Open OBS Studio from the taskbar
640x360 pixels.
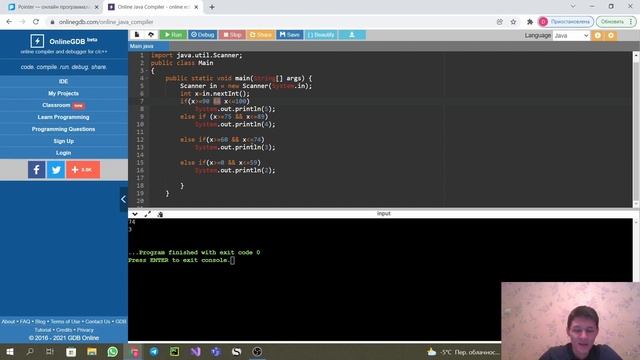click(257, 351)
